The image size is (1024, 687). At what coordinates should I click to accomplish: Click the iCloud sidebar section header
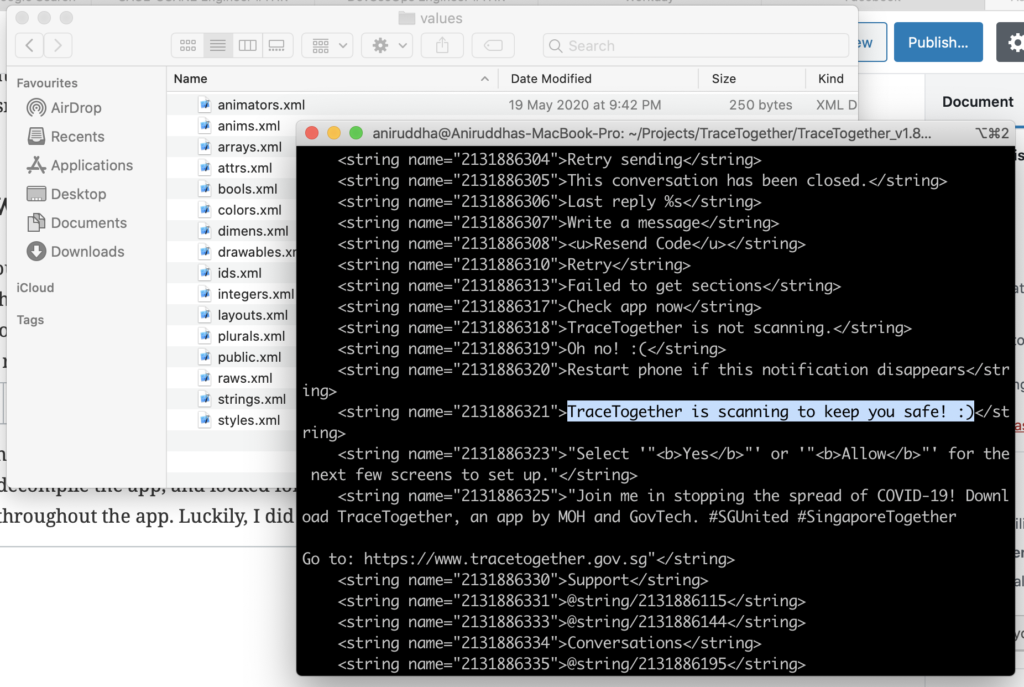click(x=35, y=288)
